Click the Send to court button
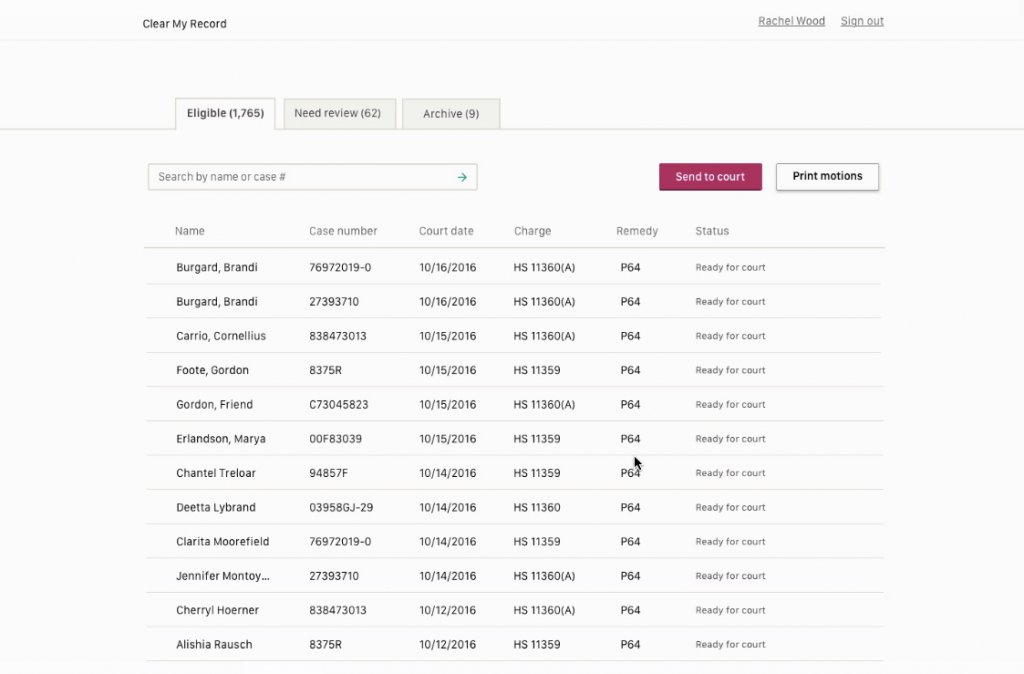Viewport: 1024px width, 674px height. pos(710,177)
